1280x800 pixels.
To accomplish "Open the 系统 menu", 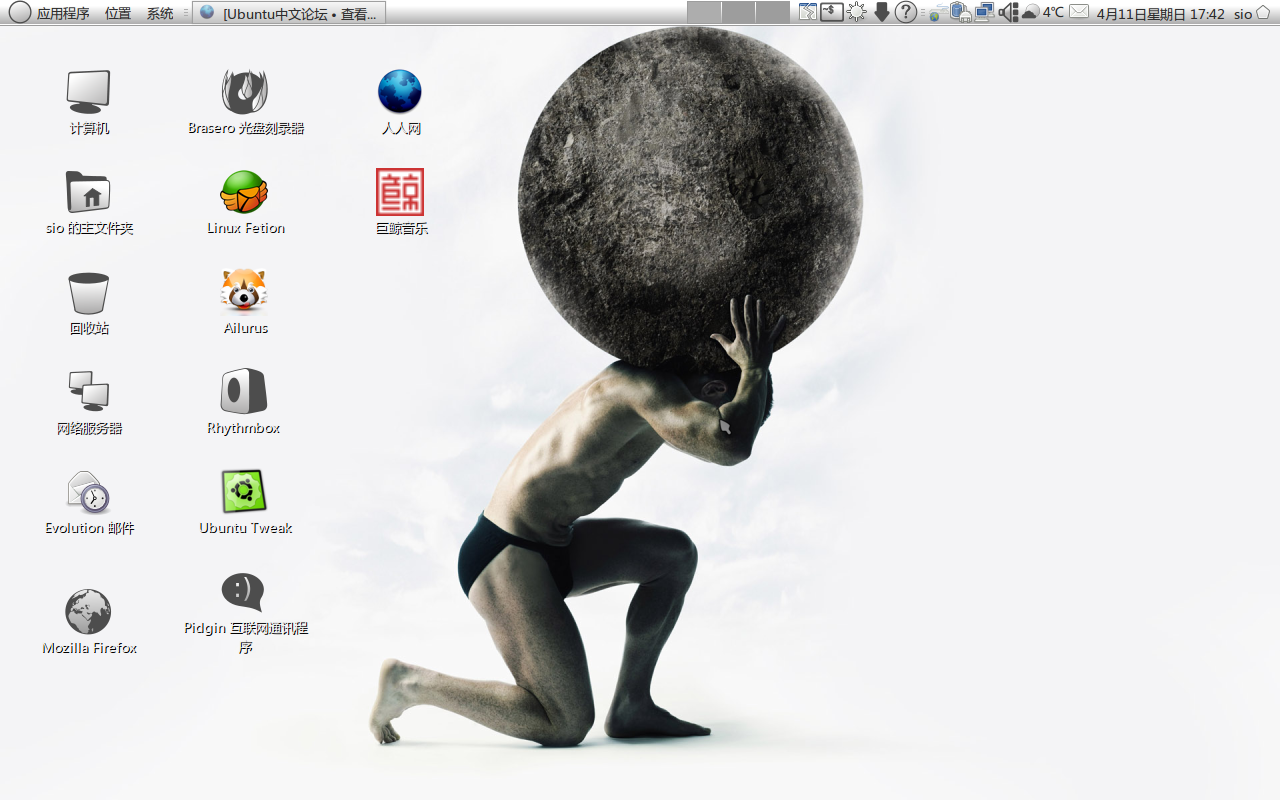I will 160,13.
